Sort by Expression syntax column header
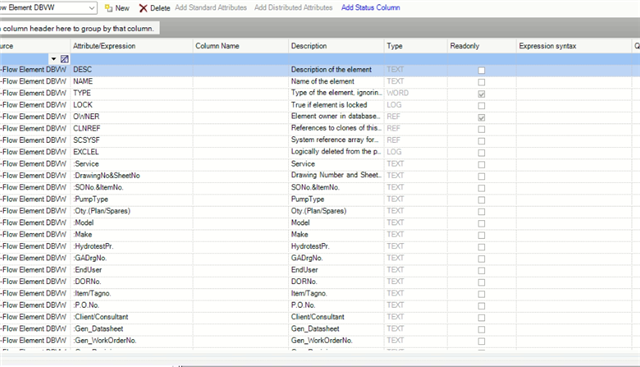This screenshot has width=640, height=367. pyautogui.click(x=573, y=46)
